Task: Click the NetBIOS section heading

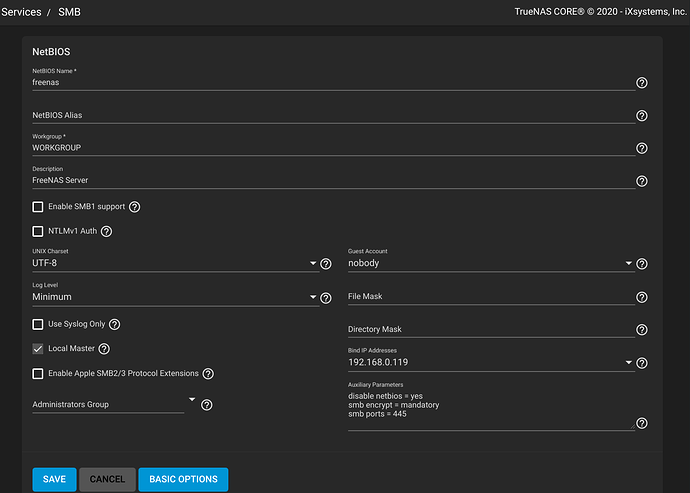Action: point(51,52)
